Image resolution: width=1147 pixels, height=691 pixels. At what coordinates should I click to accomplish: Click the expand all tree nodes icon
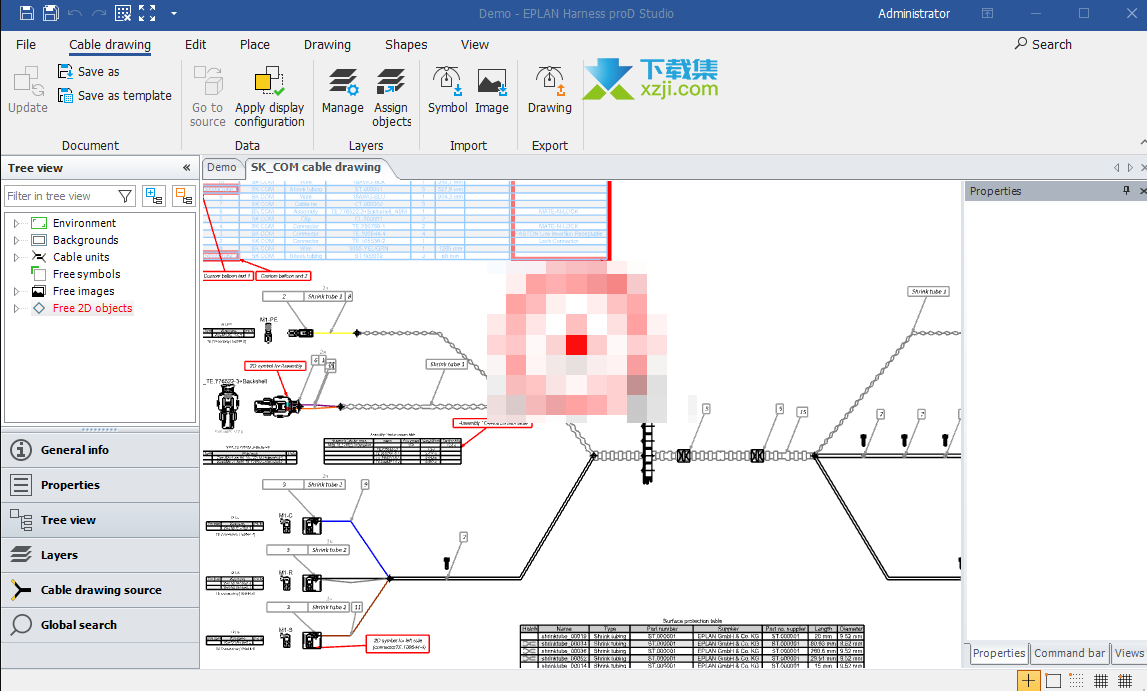coord(154,196)
